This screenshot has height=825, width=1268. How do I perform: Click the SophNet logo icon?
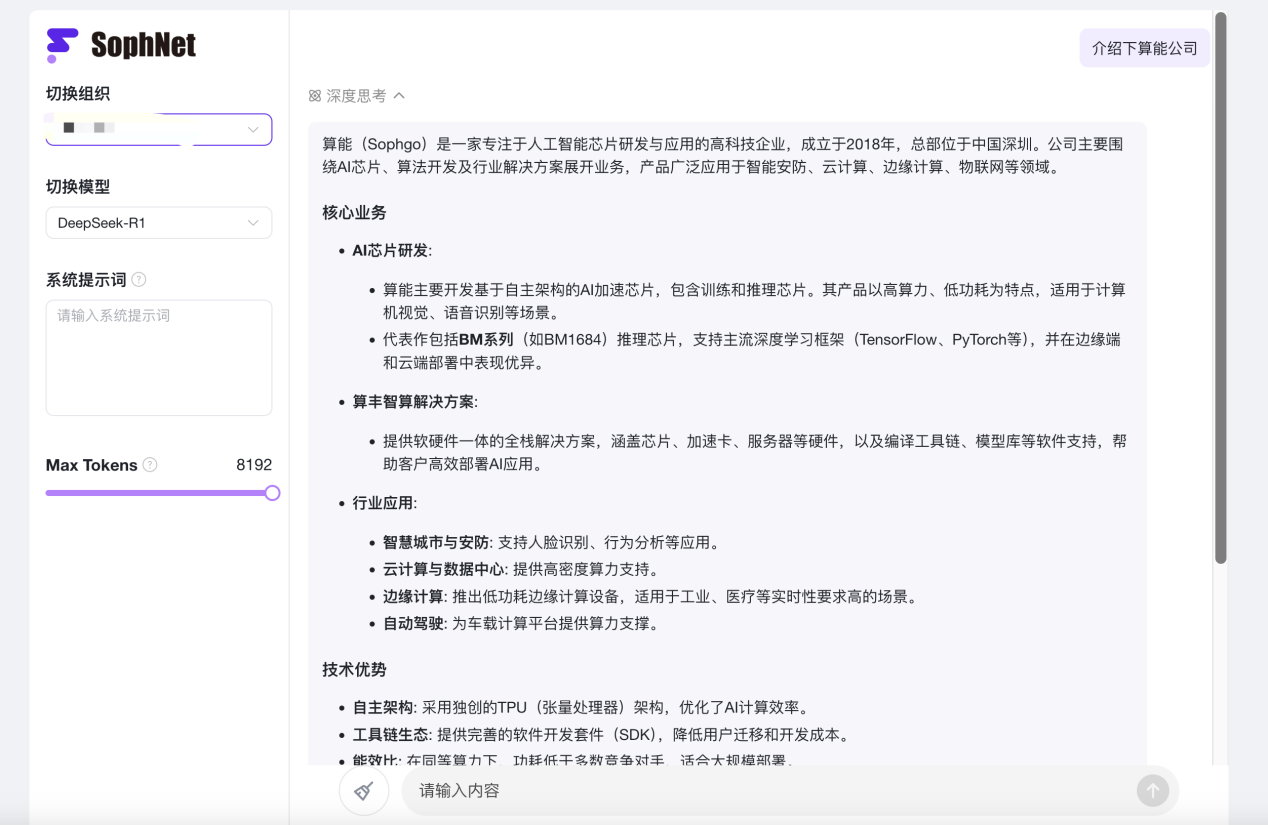click(x=62, y=45)
